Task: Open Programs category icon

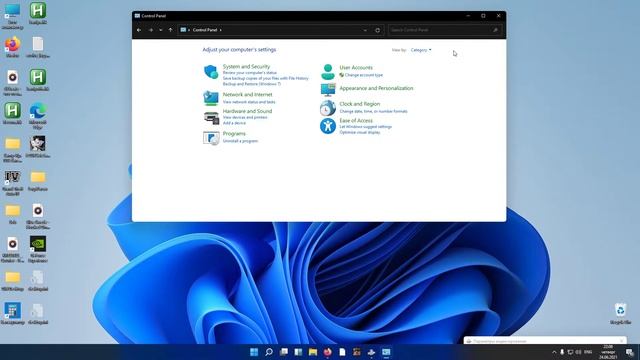Action: coord(211,138)
